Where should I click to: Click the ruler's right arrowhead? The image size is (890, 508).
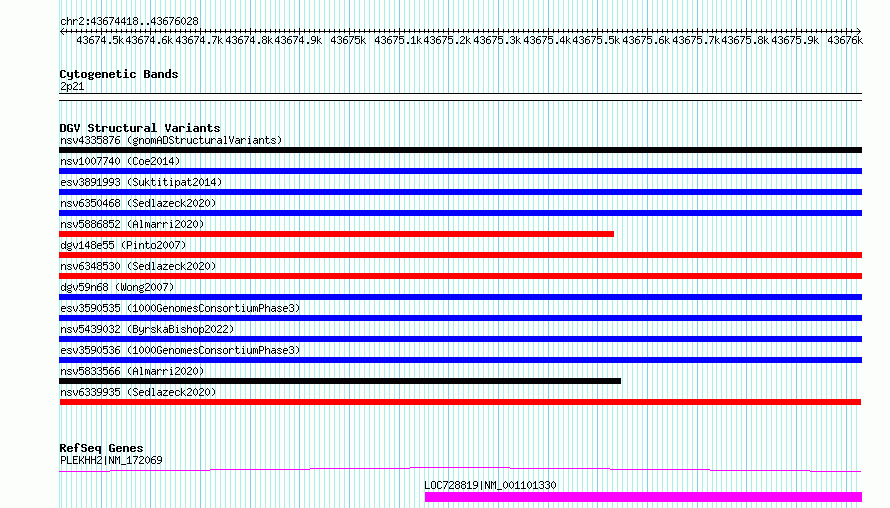point(858,32)
